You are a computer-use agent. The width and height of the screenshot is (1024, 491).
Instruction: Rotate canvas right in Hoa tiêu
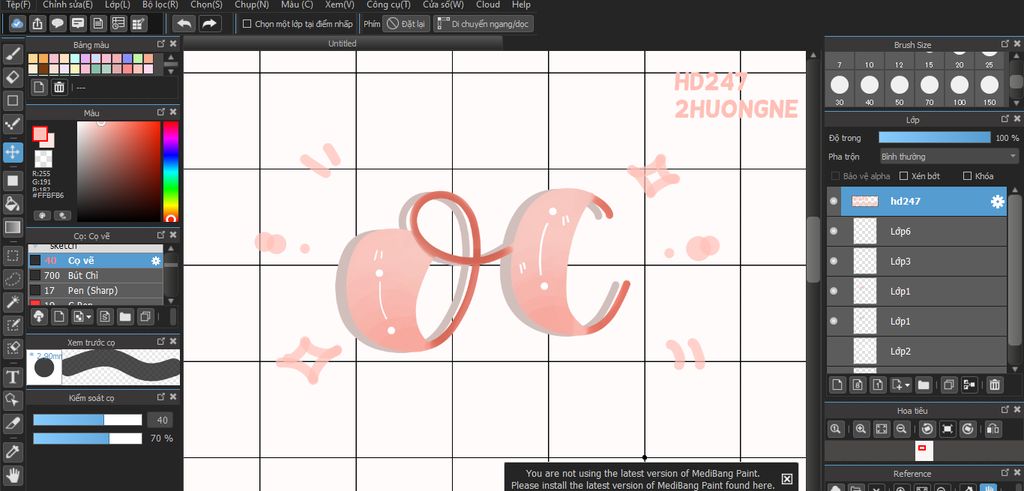[968, 429]
